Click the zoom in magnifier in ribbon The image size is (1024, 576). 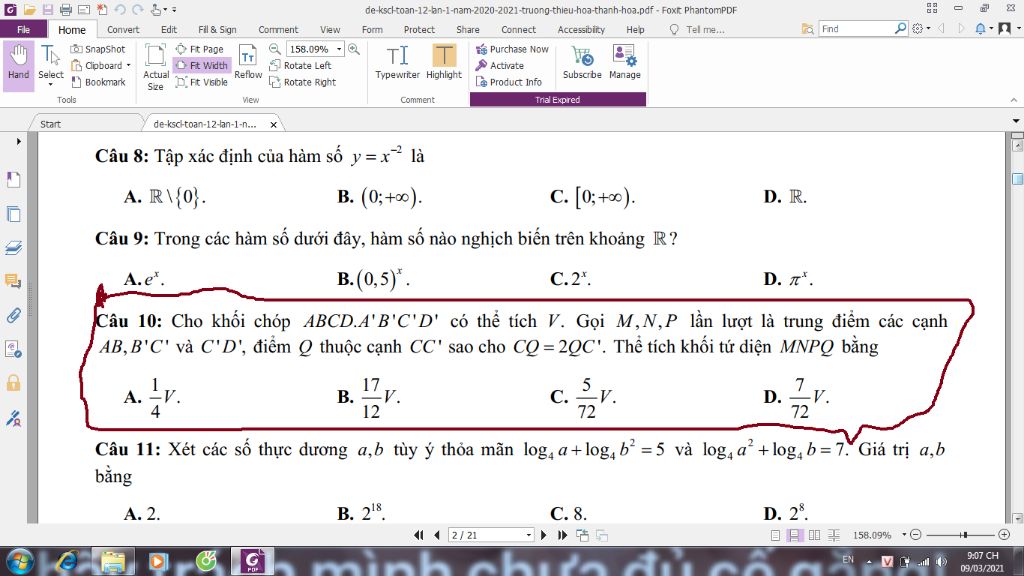354,49
